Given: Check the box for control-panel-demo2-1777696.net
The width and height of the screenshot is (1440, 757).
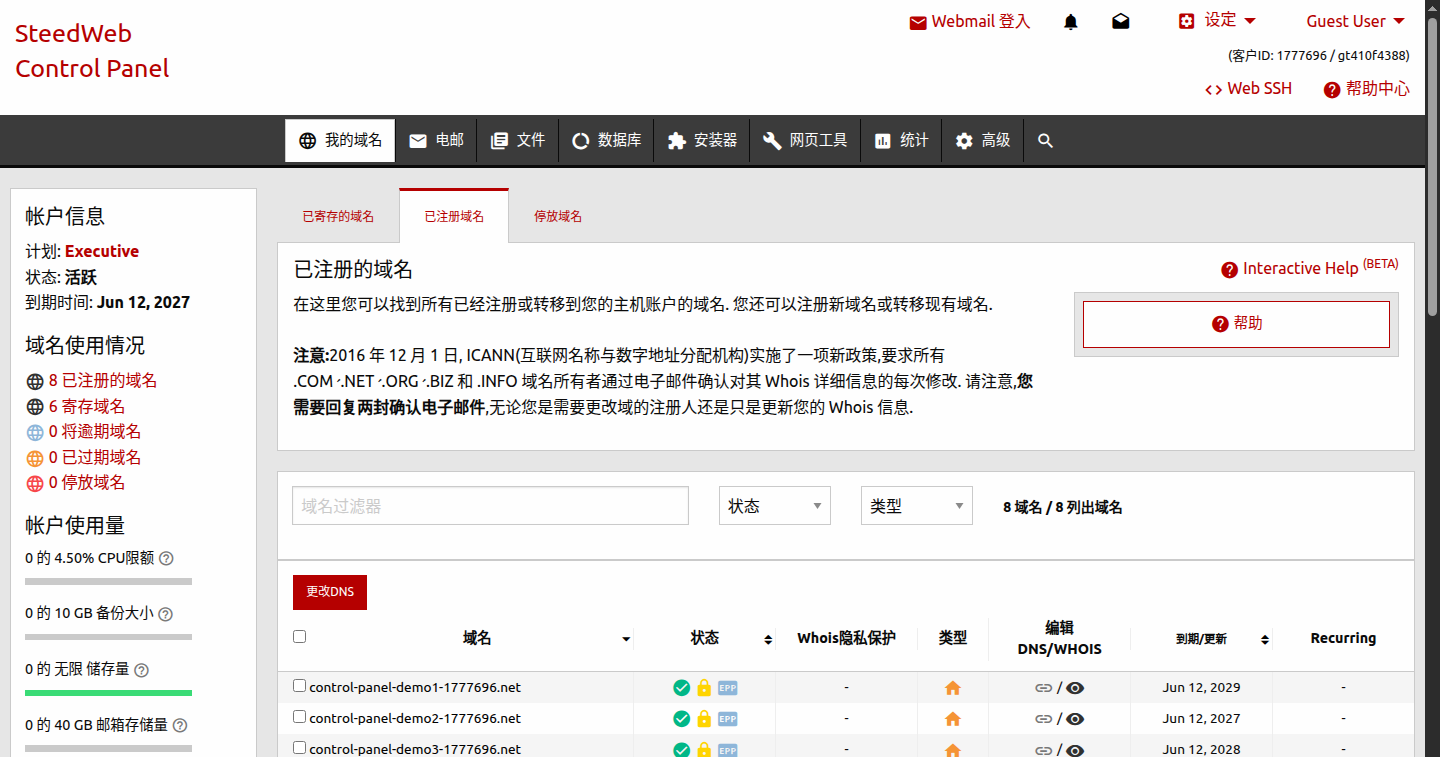Looking at the screenshot, I should (299, 717).
